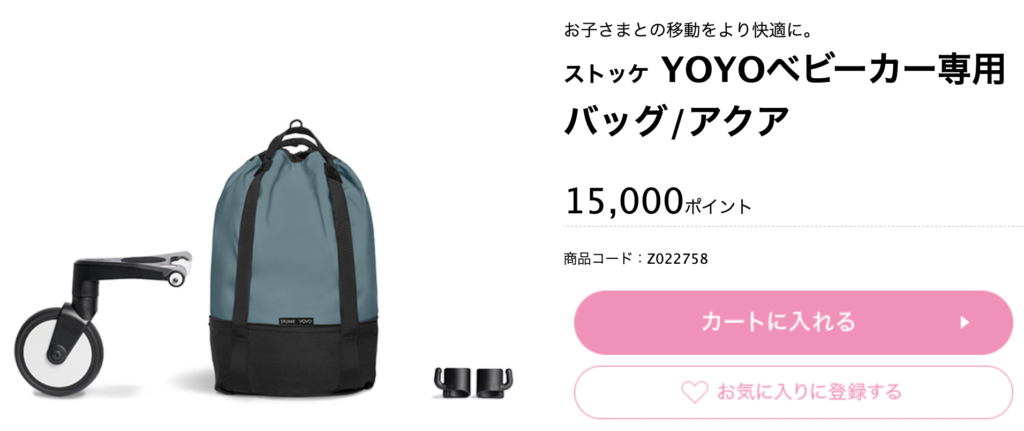Click the two black hook clips image
Viewport: 1024px width, 431px height.
[475, 382]
